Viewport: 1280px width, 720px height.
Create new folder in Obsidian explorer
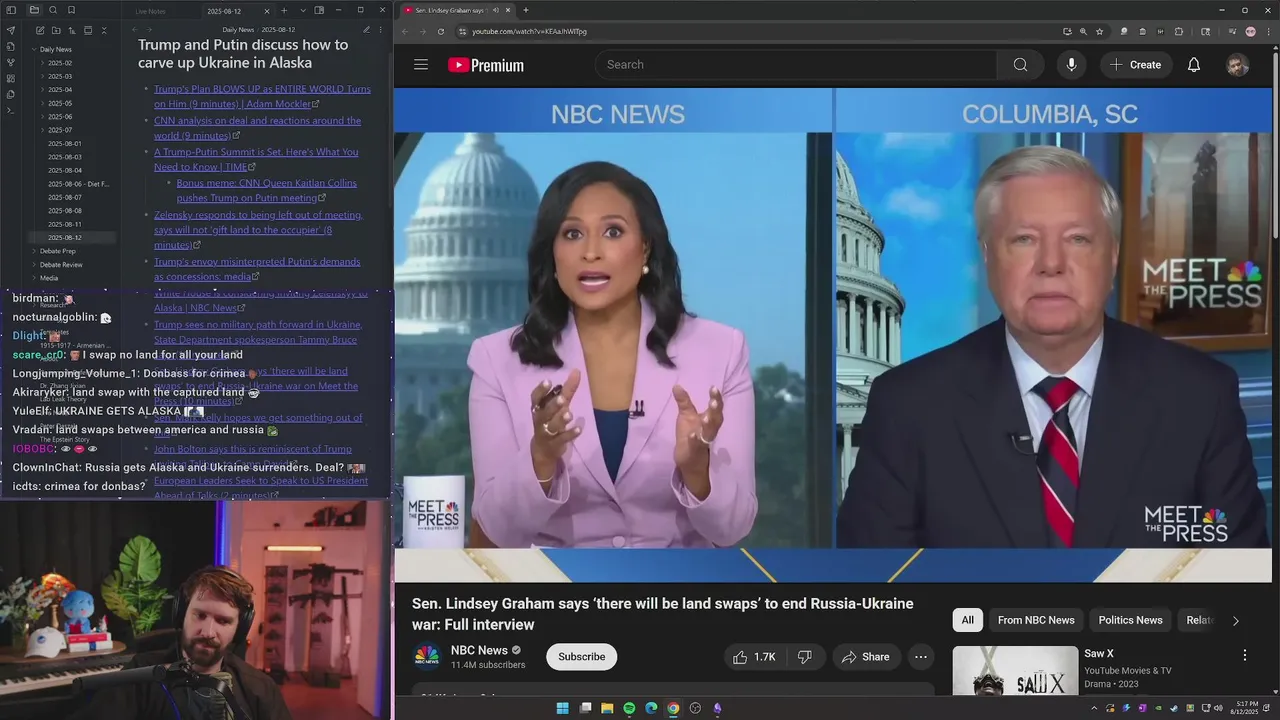point(55,31)
